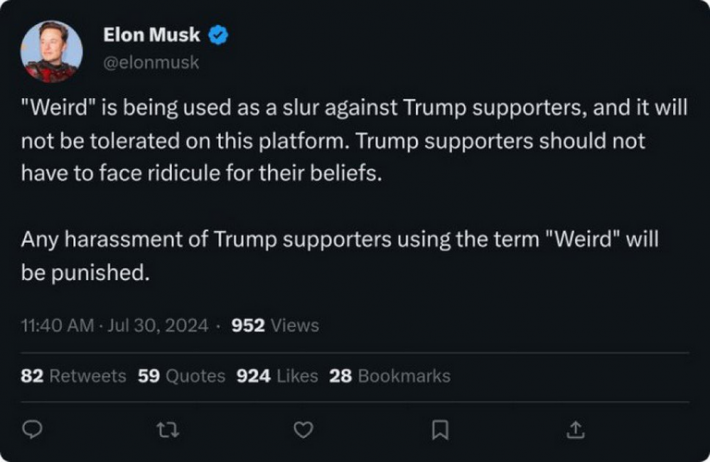Image resolution: width=710 pixels, height=462 pixels.
Task: Share the tweet via the upload arrow icon
Action: coord(575,429)
